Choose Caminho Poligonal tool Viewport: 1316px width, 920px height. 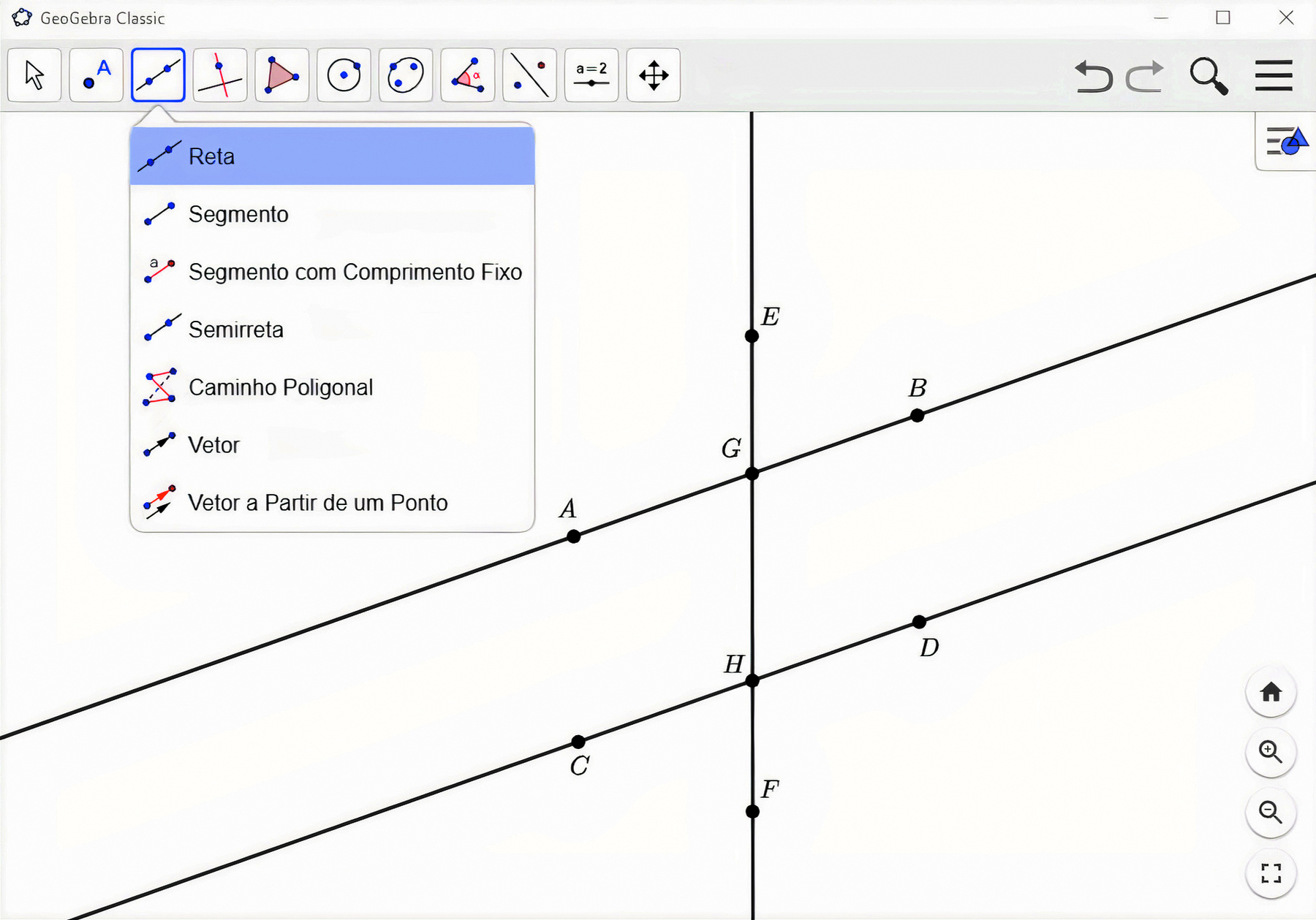pyautogui.click(x=332, y=387)
